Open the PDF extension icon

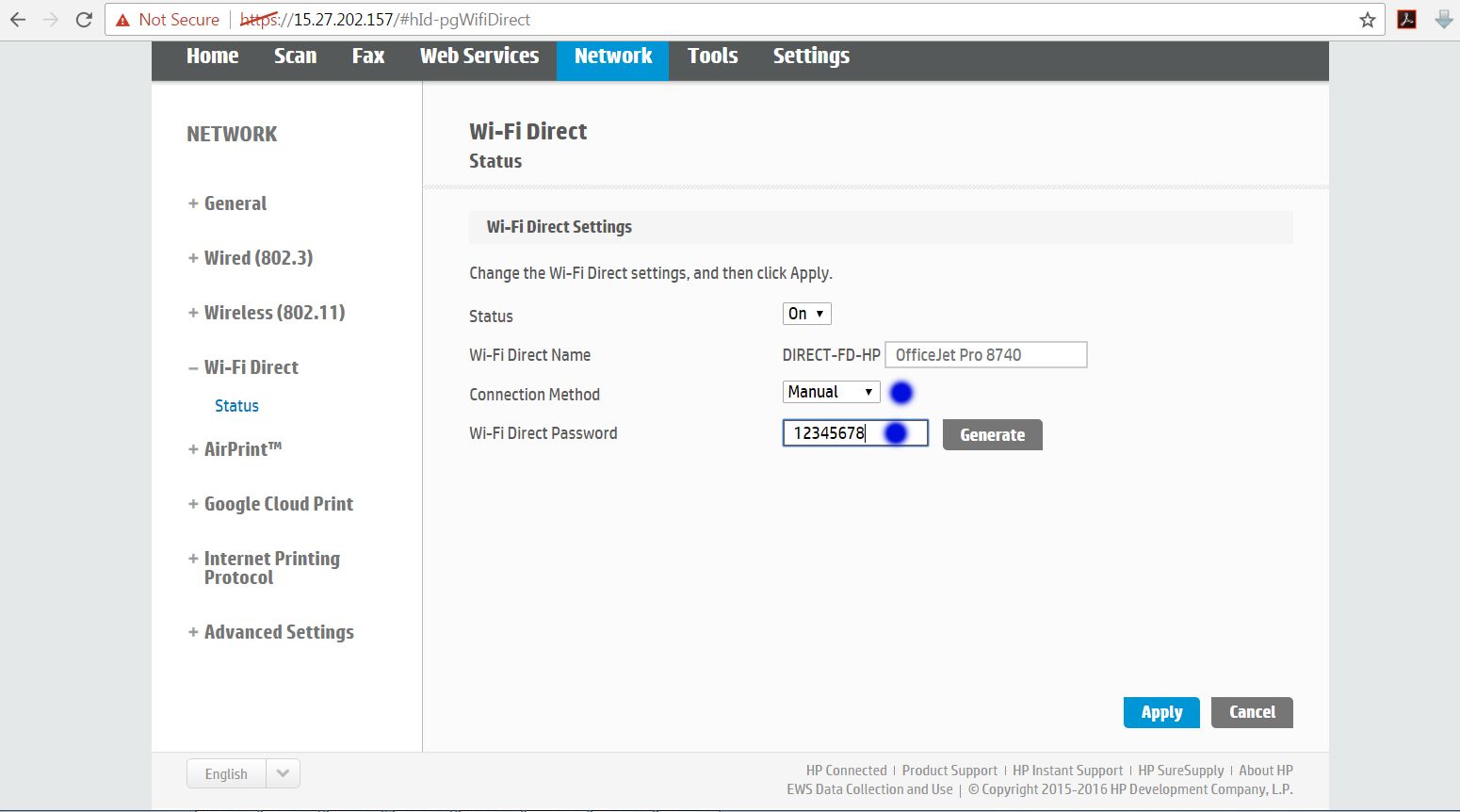pyautogui.click(x=1406, y=19)
